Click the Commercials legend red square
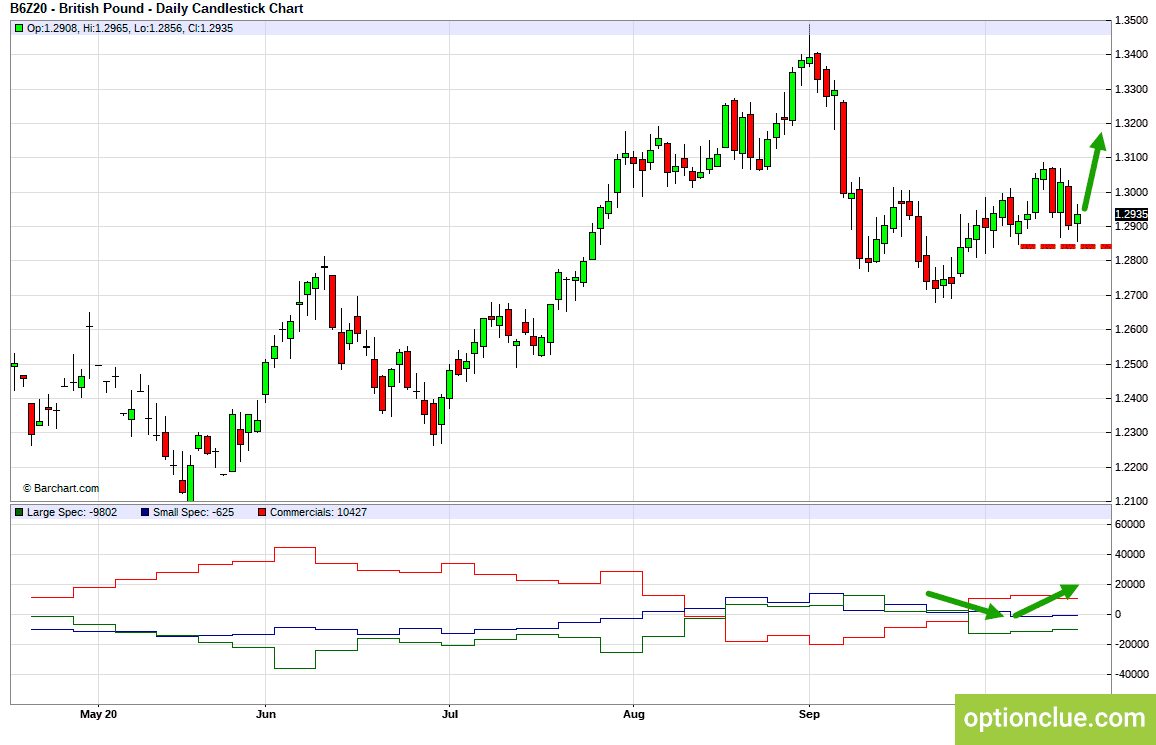The image size is (1156, 745). (262, 512)
